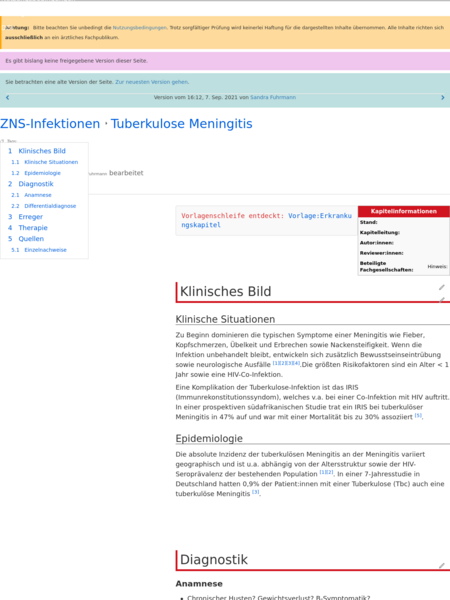Click the 'Vorlagenschleife entdeckt:' error text

pos(233,216)
